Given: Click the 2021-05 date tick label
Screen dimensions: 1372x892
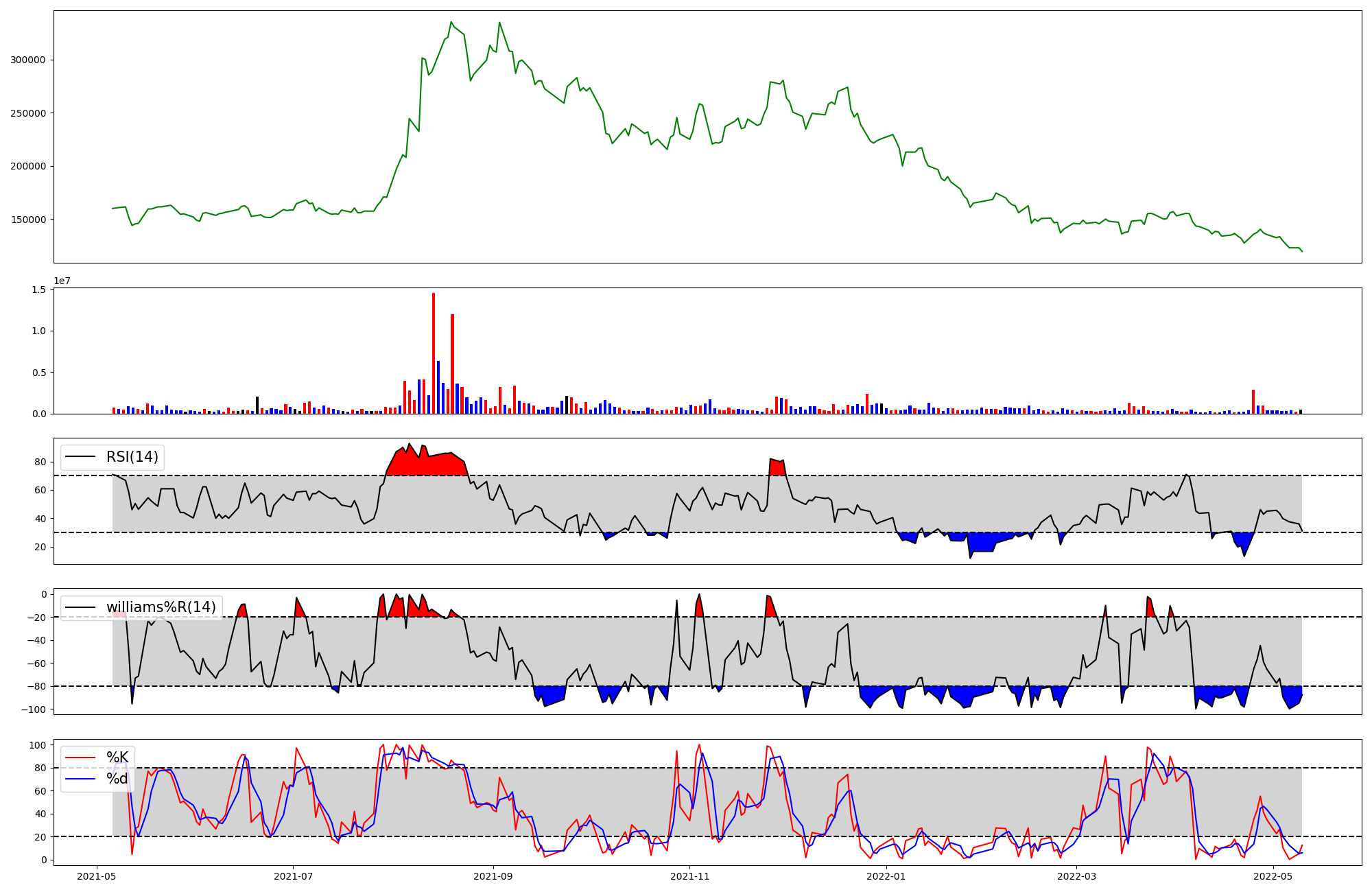Looking at the screenshot, I should [x=96, y=876].
